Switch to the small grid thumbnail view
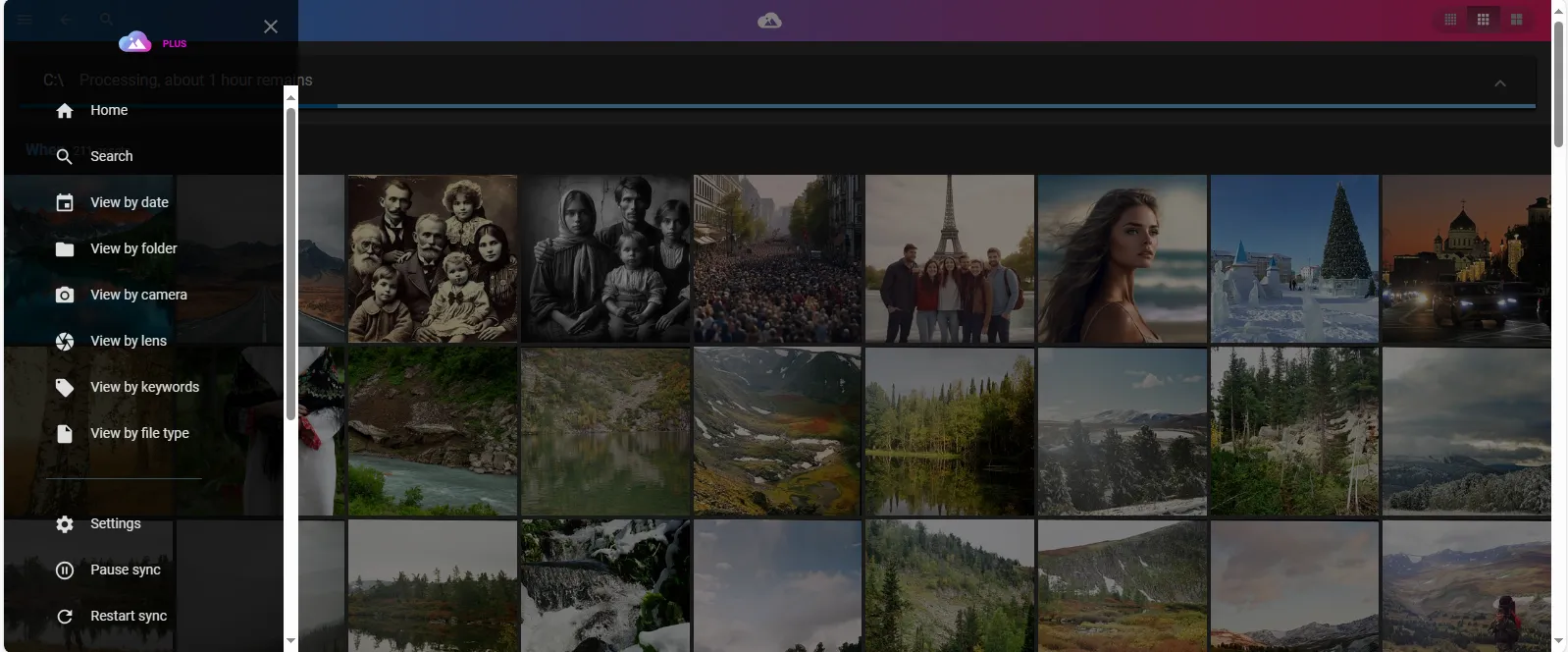Viewport: 1568px width, 652px height. [1449, 20]
